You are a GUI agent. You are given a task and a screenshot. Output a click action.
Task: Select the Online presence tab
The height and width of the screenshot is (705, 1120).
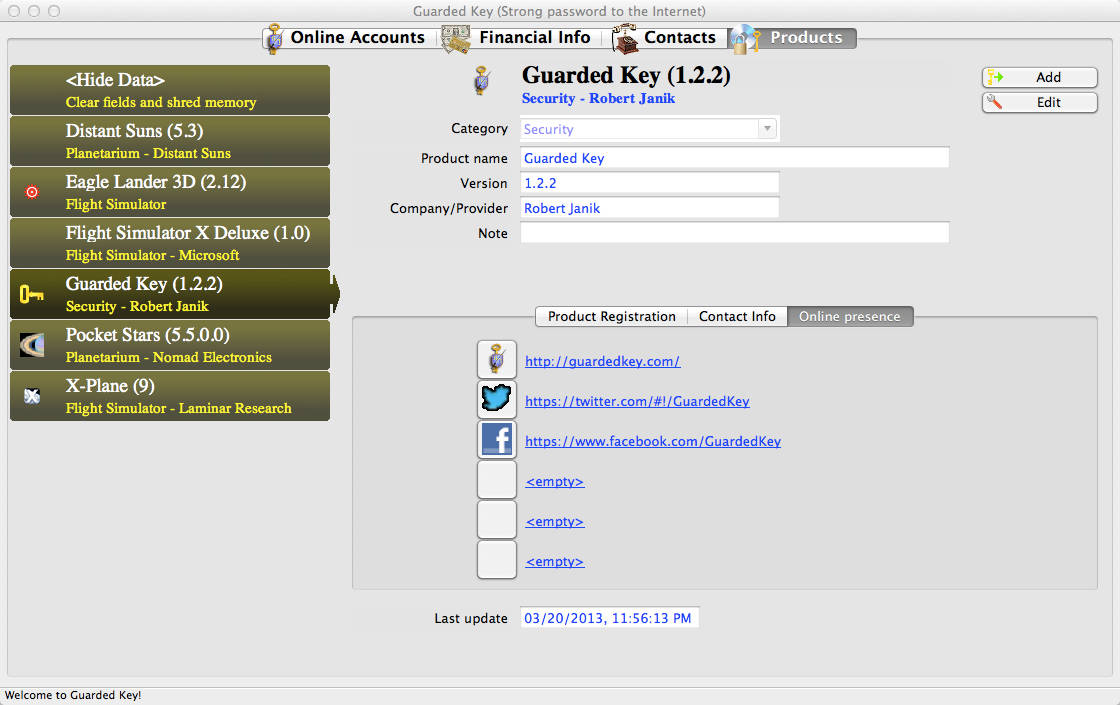[x=850, y=316]
